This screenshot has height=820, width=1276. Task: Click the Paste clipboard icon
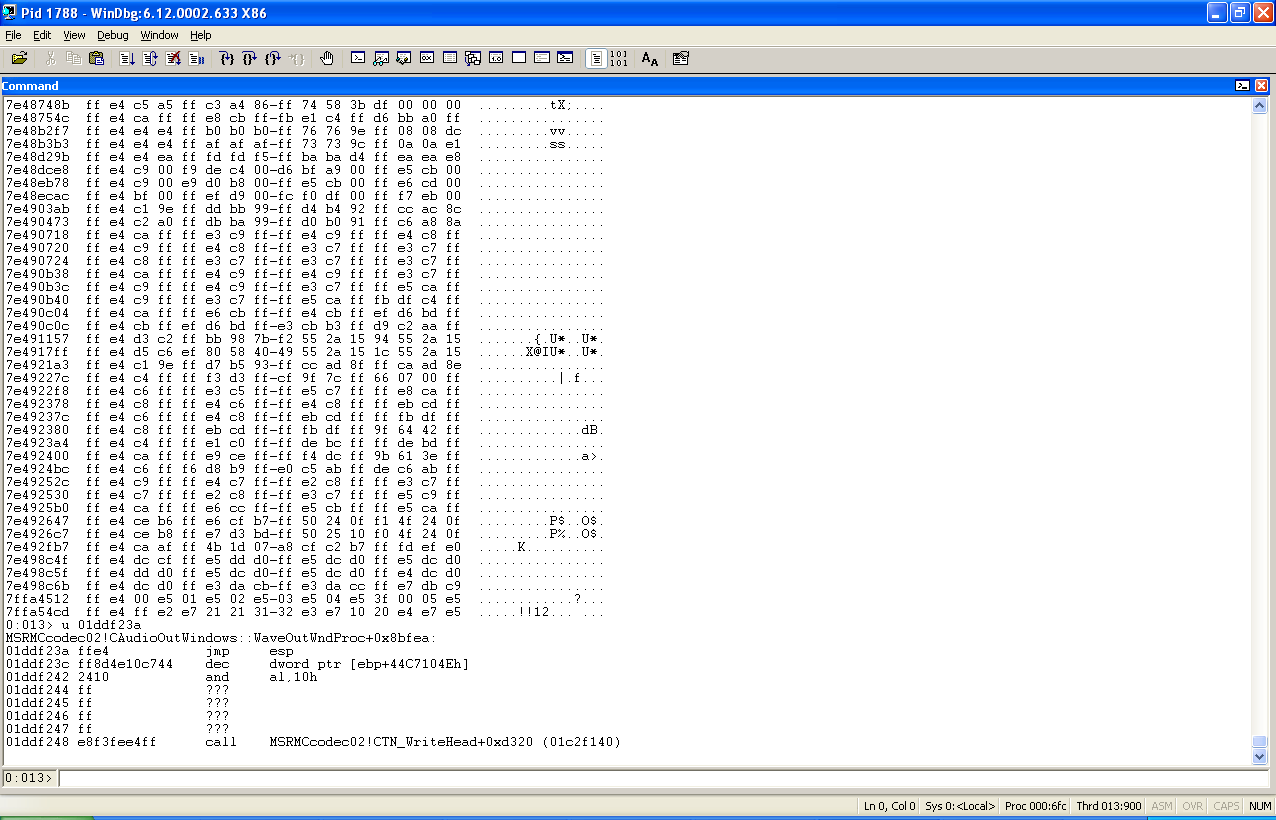[96, 59]
